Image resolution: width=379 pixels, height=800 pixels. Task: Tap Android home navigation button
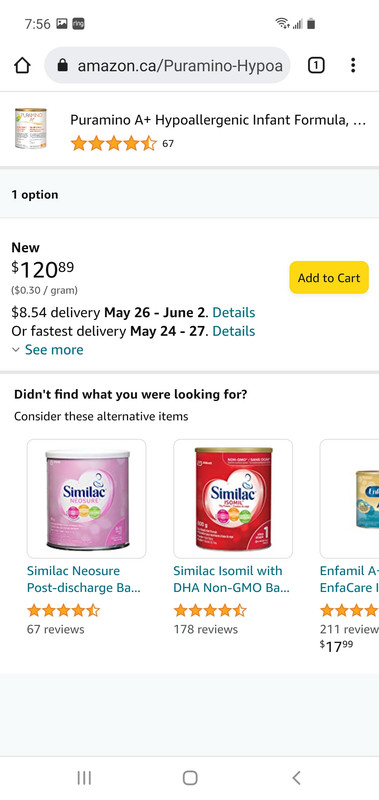click(190, 778)
